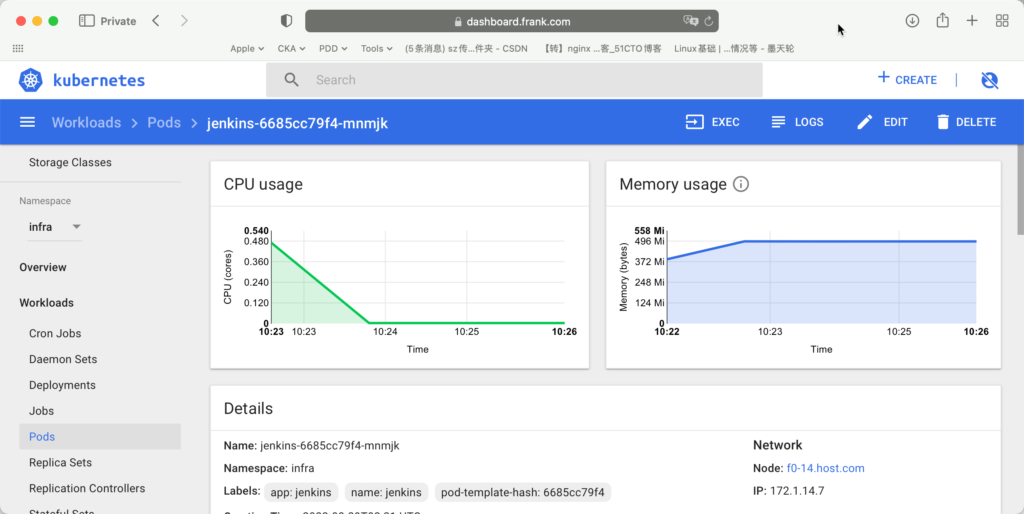Click the Details section heading
Image resolution: width=1024 pixels, height=514 pixels.
(x=248, y=409)
